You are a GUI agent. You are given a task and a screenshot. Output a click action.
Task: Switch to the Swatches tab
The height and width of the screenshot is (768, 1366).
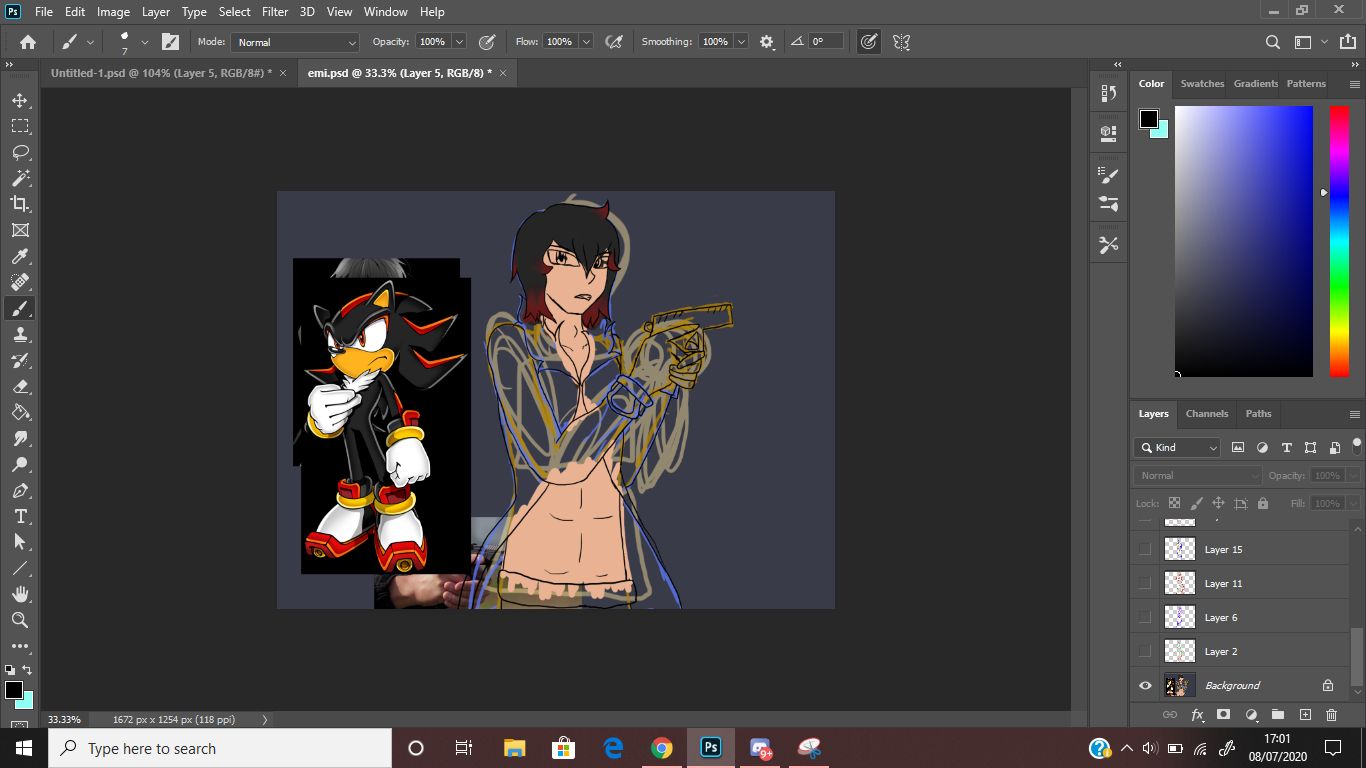(1202, 84)
